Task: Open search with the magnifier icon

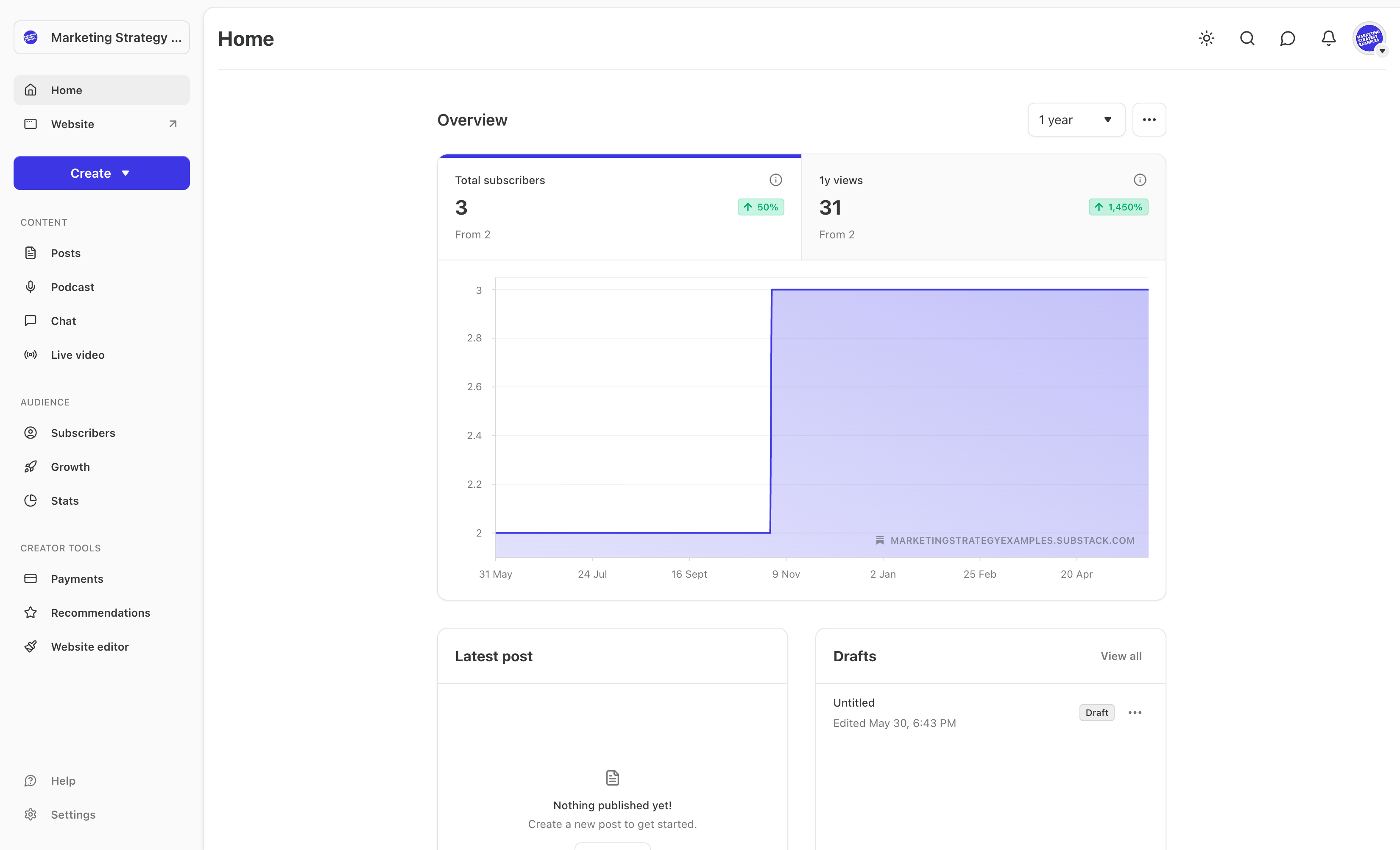Action: coord(1247,38)
